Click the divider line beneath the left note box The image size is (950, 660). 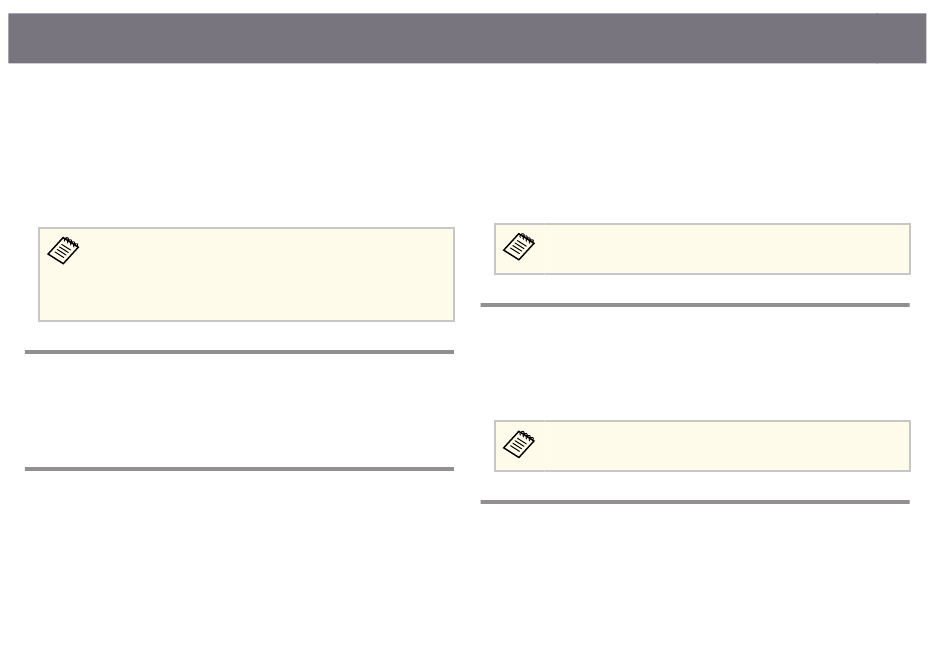click(x=239, y=352)
